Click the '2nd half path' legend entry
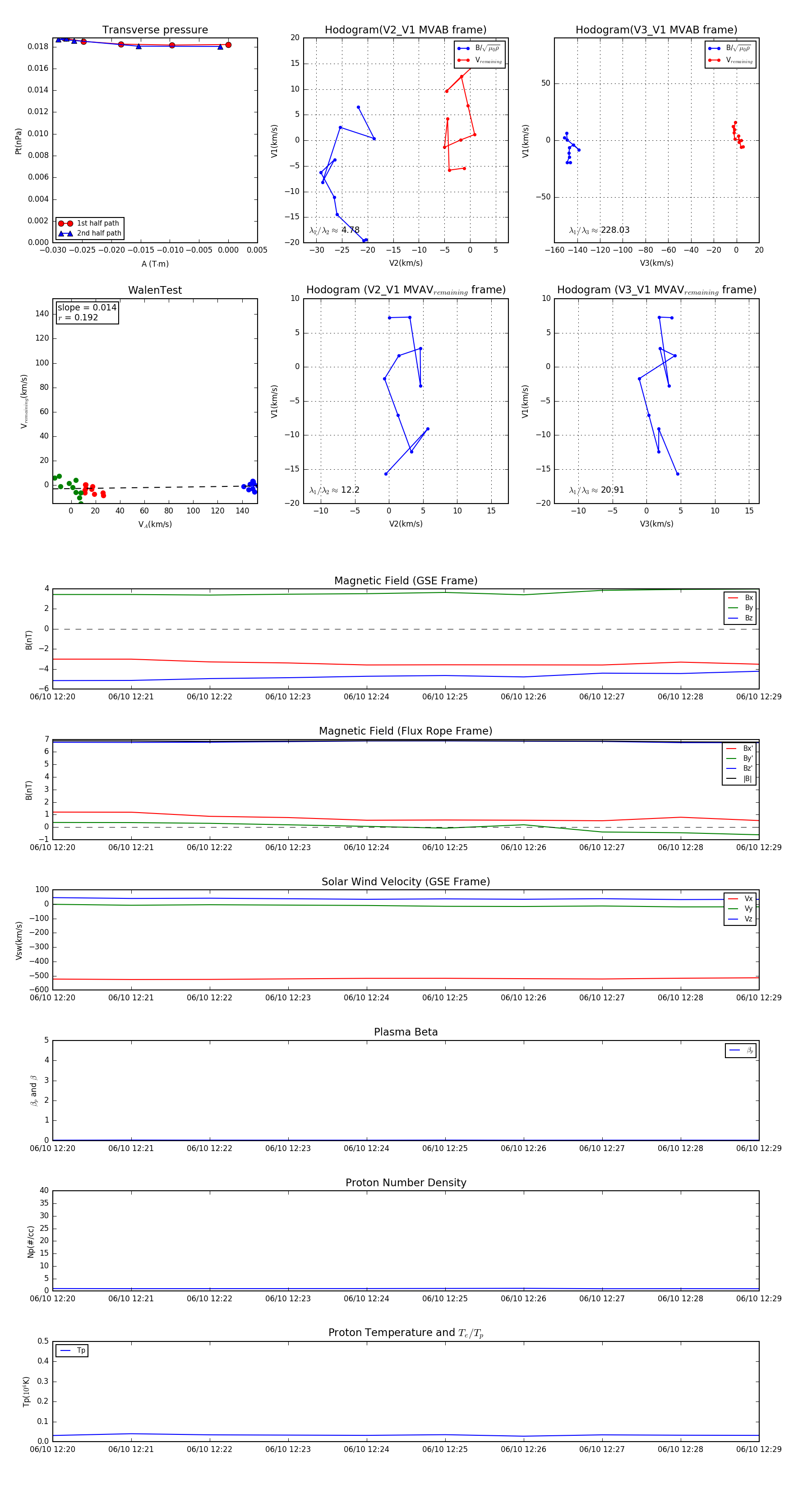Viewport: 812px width, 1489px height. (x=90, y=234)
